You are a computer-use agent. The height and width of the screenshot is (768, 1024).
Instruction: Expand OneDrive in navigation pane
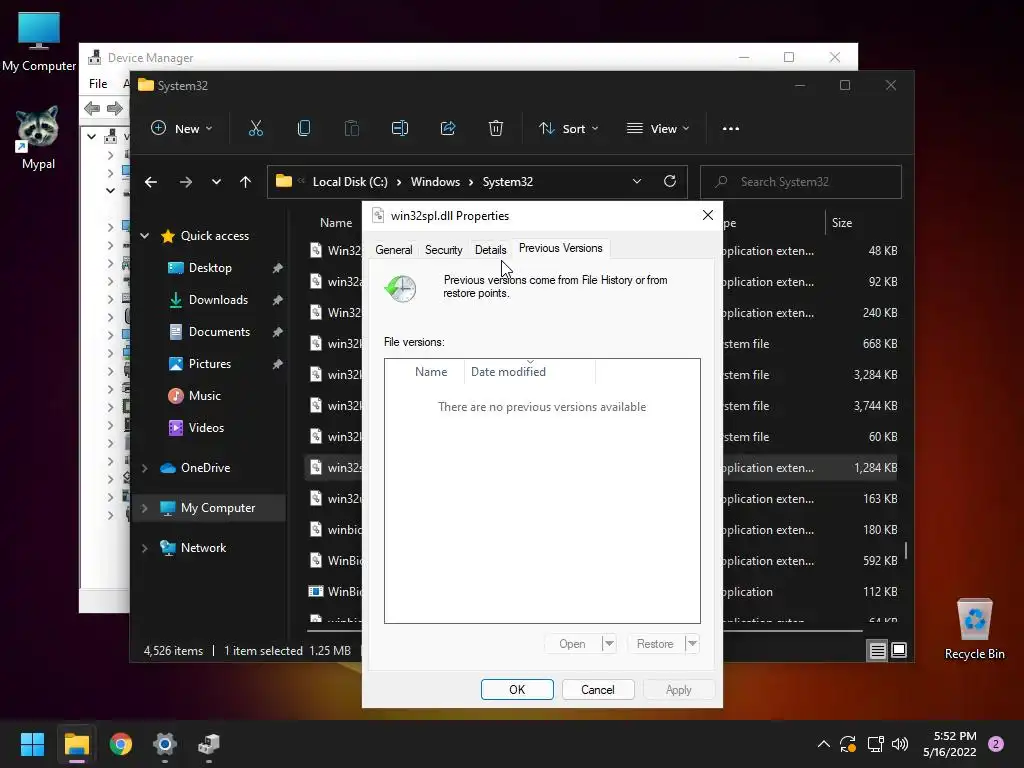click(145, 468)
